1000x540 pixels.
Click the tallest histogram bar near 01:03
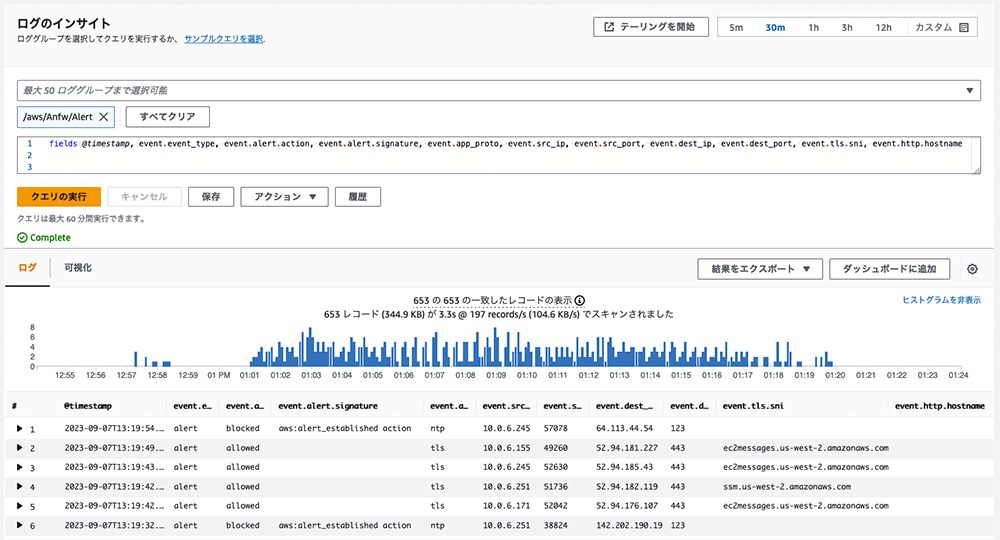click(311, 347)
